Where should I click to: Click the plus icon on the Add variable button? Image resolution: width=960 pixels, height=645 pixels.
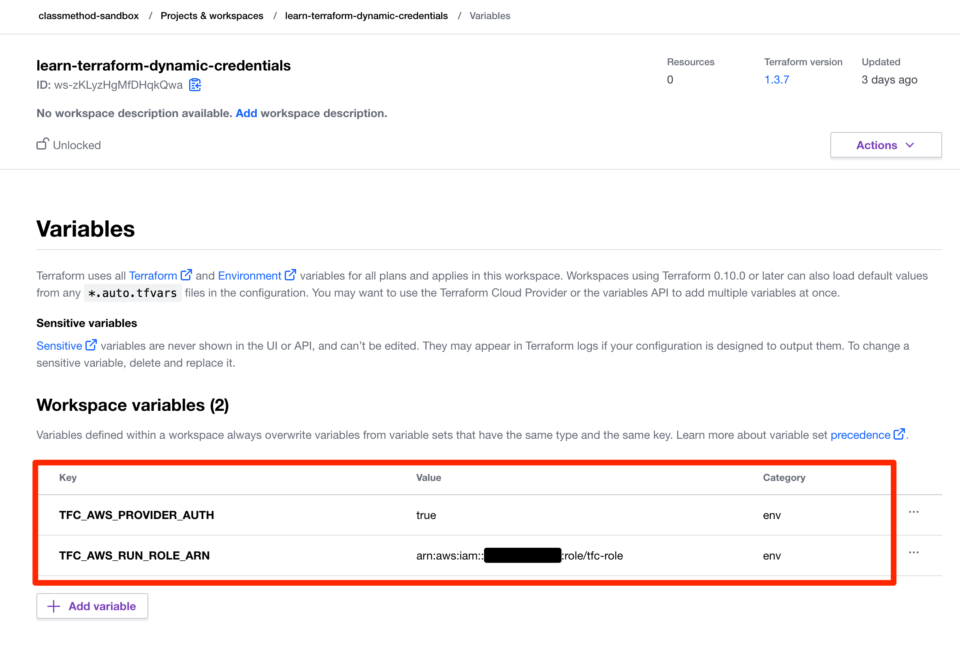(54, 606)
